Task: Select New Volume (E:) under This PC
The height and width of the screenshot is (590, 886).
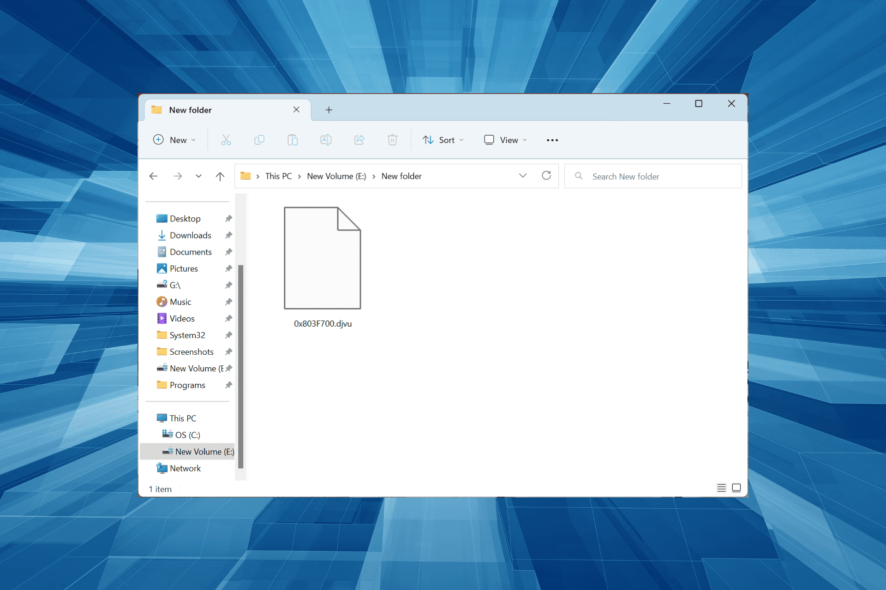Action: [187, 452]
